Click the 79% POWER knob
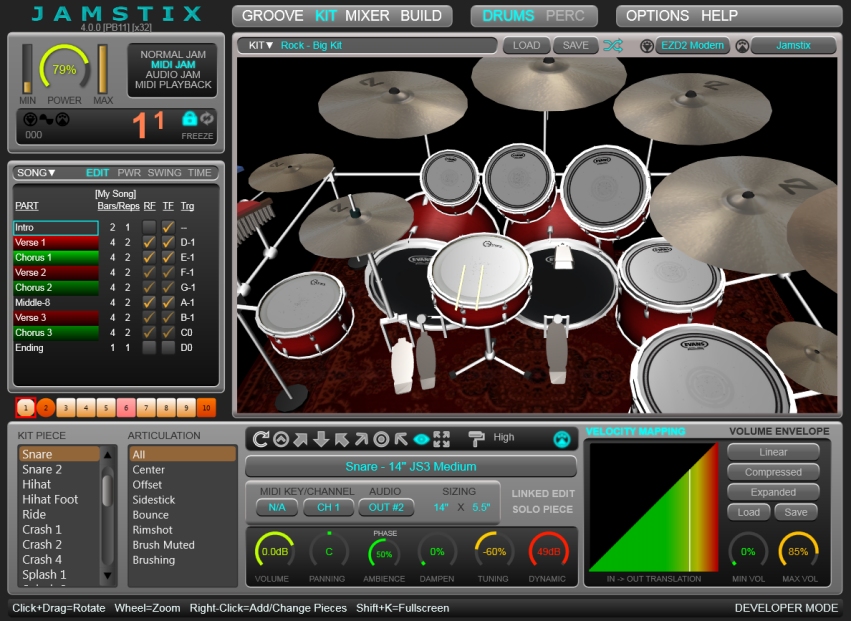Viewport: 851px width, 621px height. (x=64, y=69)
